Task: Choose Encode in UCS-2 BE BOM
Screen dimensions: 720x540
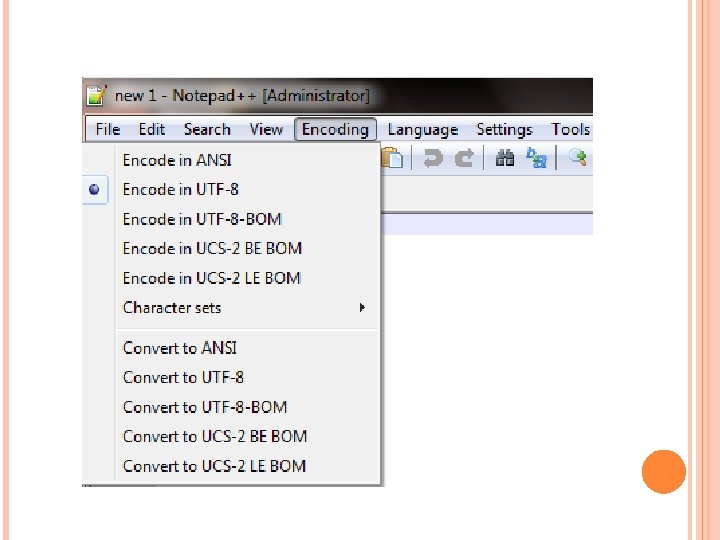Action: click(248, 248)
